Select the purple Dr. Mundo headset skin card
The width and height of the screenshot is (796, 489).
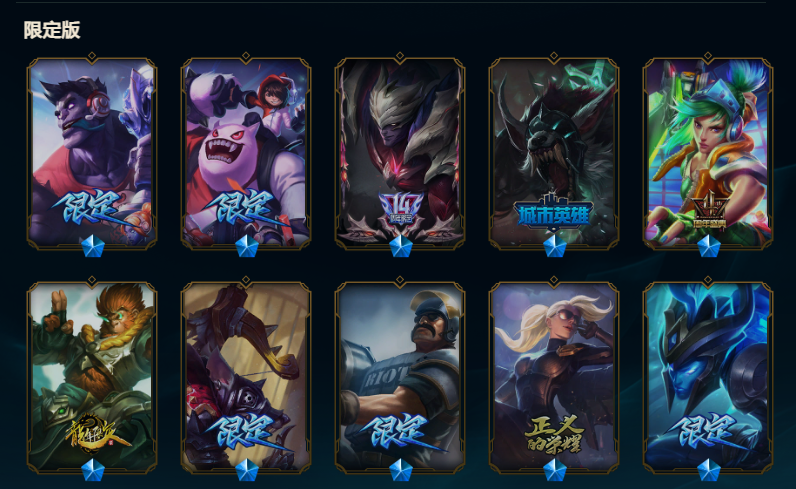[x=92, y=153]
